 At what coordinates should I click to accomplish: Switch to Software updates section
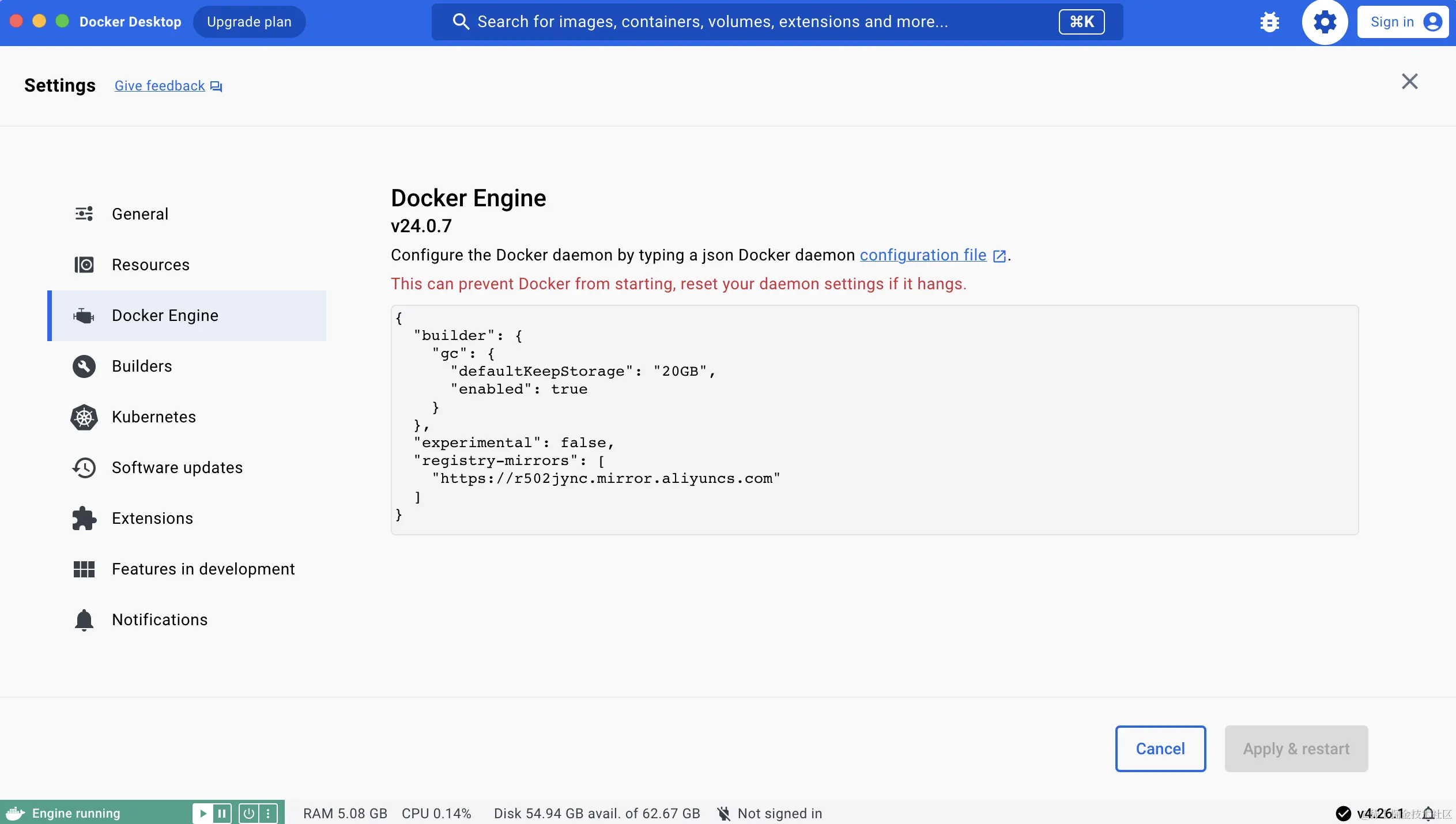click(177, 467)
